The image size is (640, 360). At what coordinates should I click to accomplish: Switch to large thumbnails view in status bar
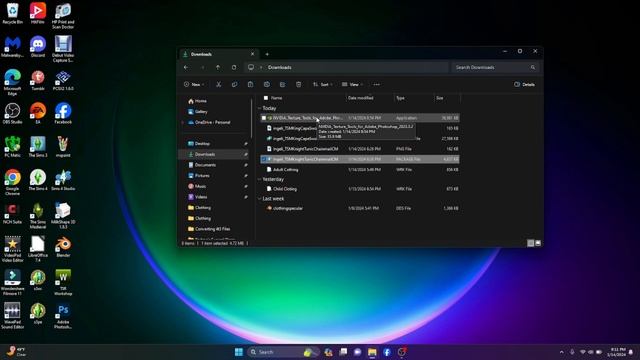(x=538, y=243)
